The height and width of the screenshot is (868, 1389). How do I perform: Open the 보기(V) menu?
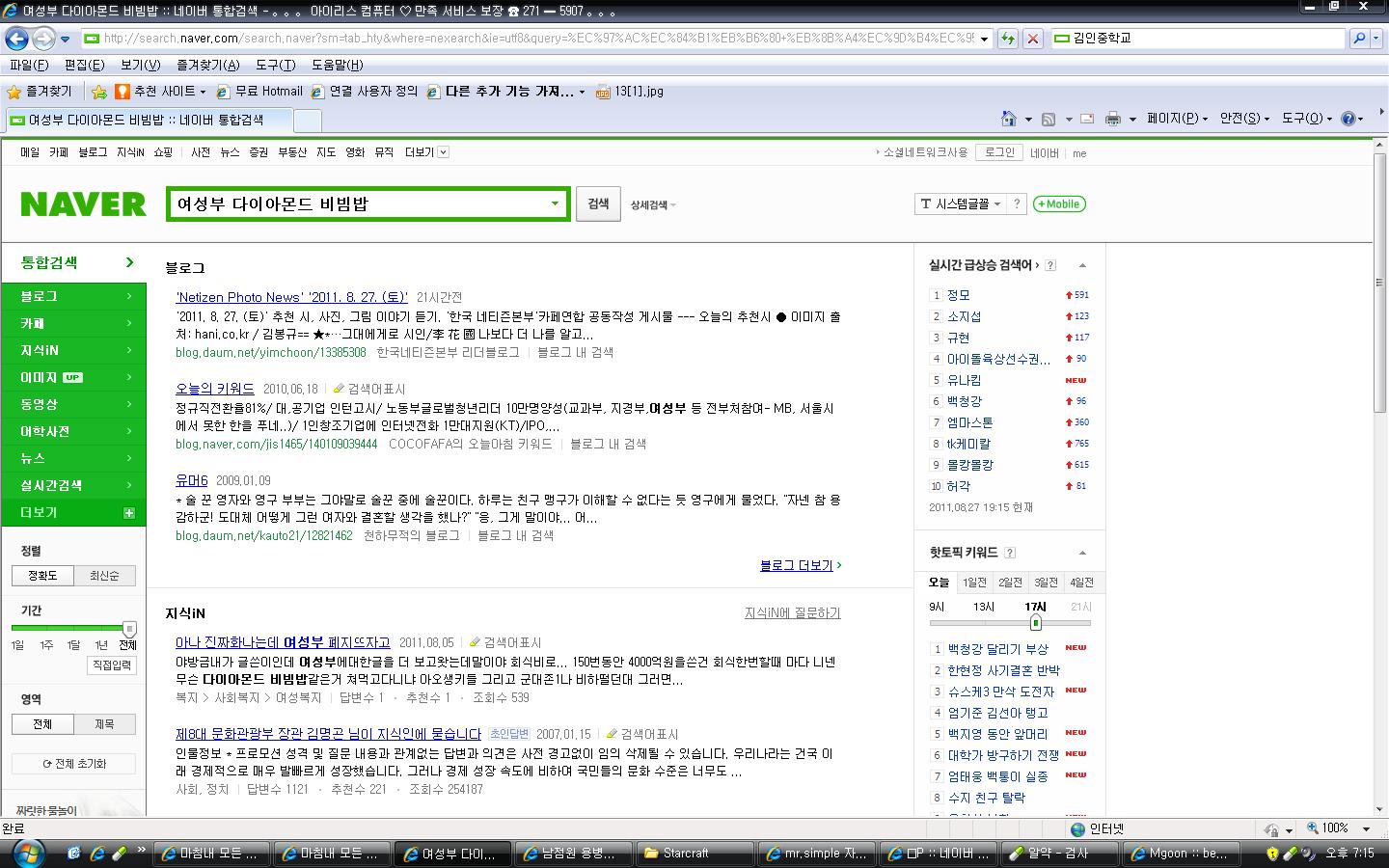pos(140,65)
